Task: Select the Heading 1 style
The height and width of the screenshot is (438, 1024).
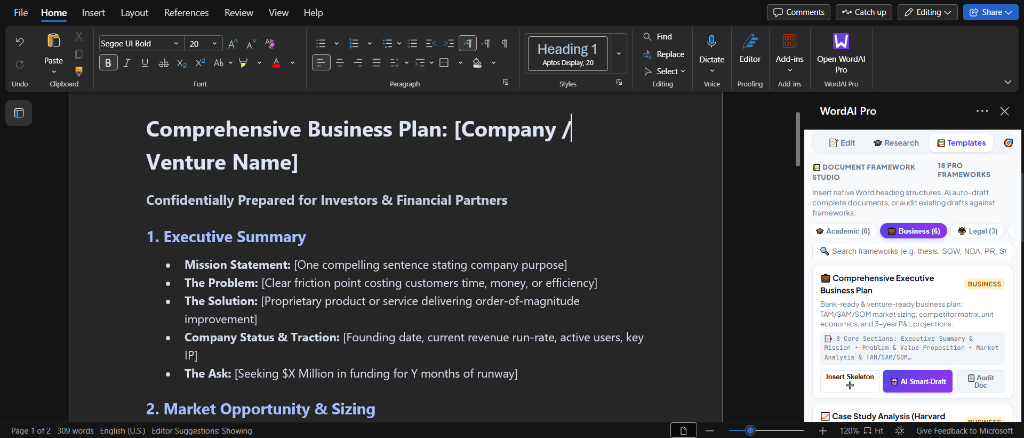Action: point(568,53)
